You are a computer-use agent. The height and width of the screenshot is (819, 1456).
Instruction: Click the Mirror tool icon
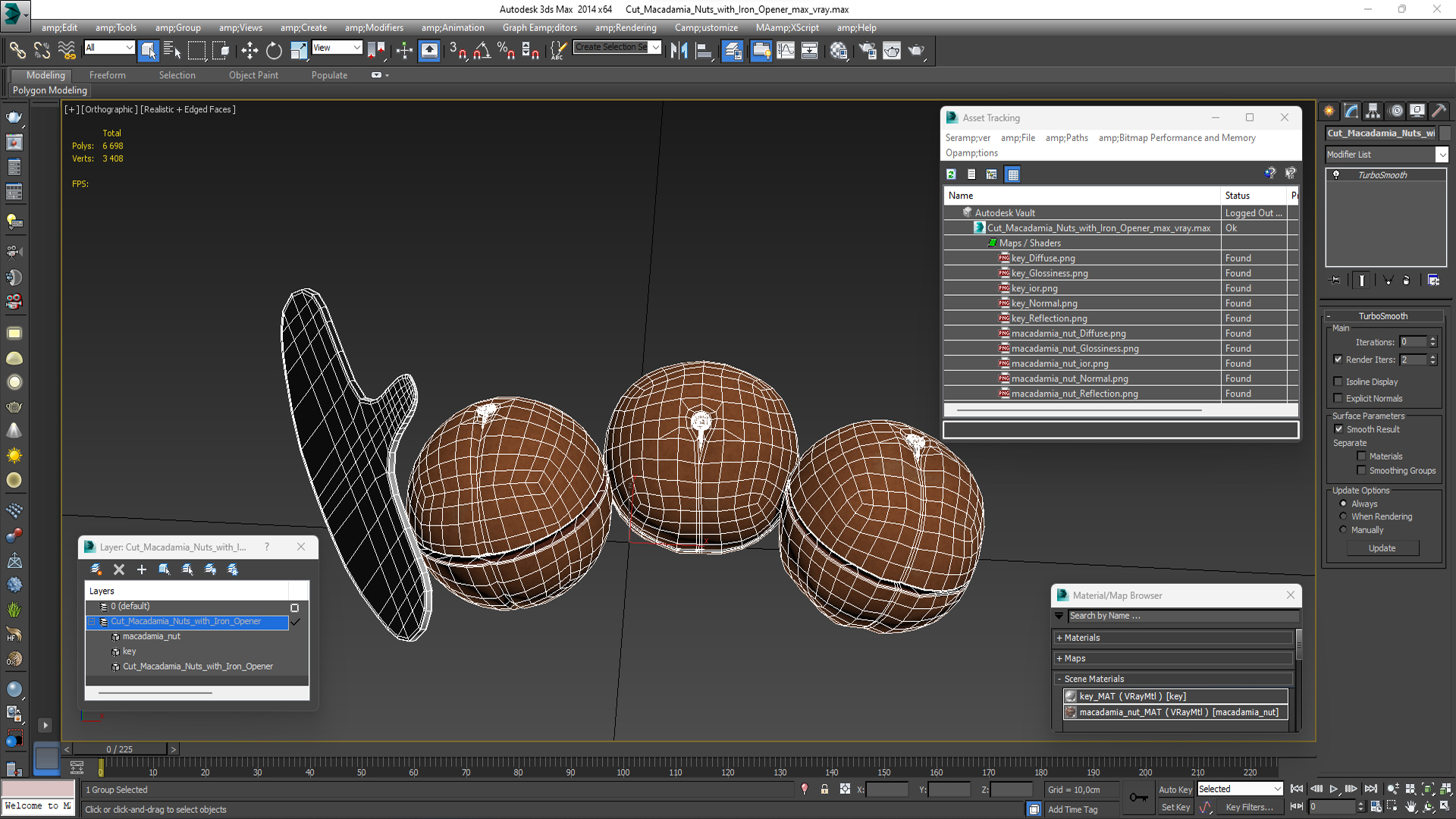pos(679,51)
